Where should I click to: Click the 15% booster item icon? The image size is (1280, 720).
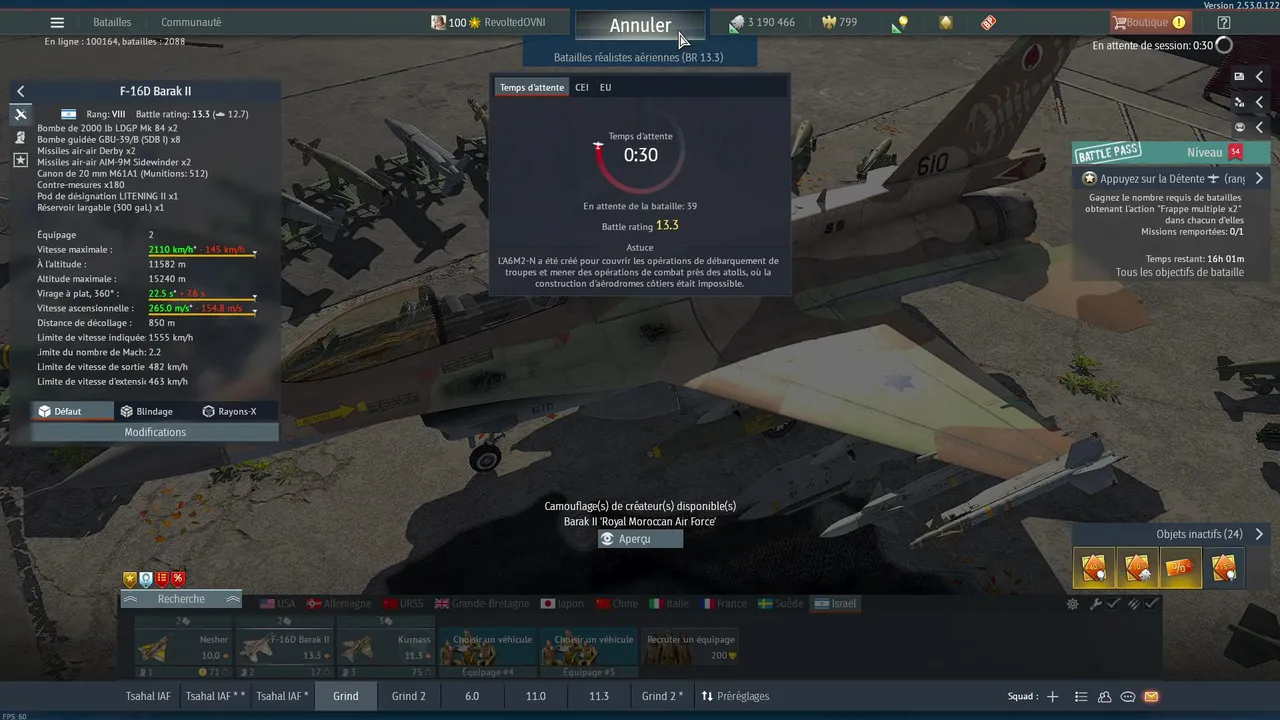[x=1224, y=567]
